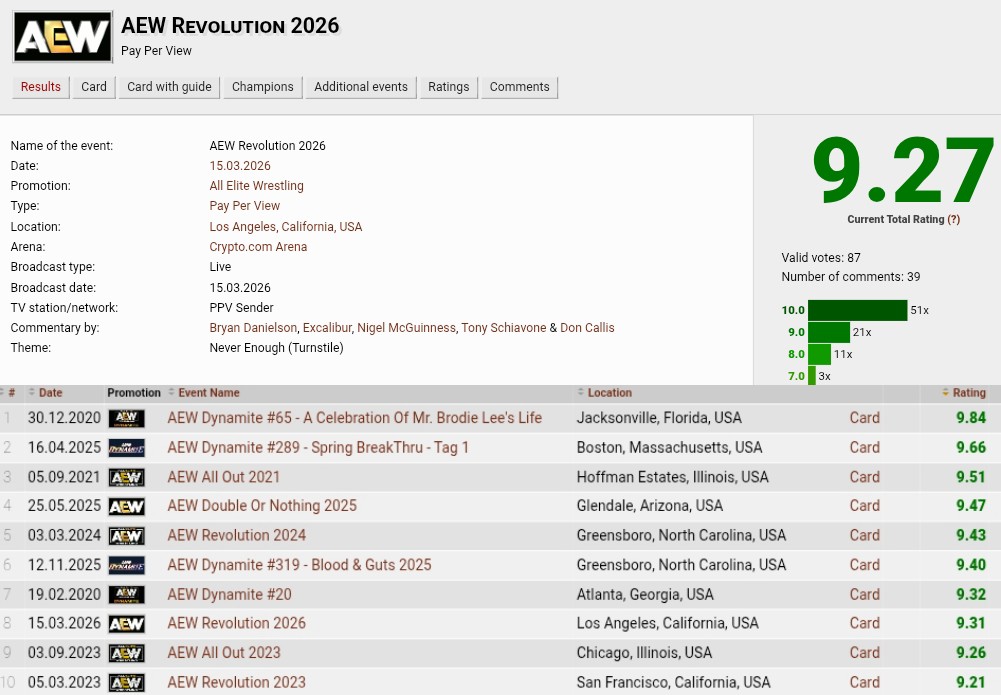Click promotion logo in Dynamite #319 row
The width and height of the screenshot is (1001, 695).
click(x=126, y=565)
